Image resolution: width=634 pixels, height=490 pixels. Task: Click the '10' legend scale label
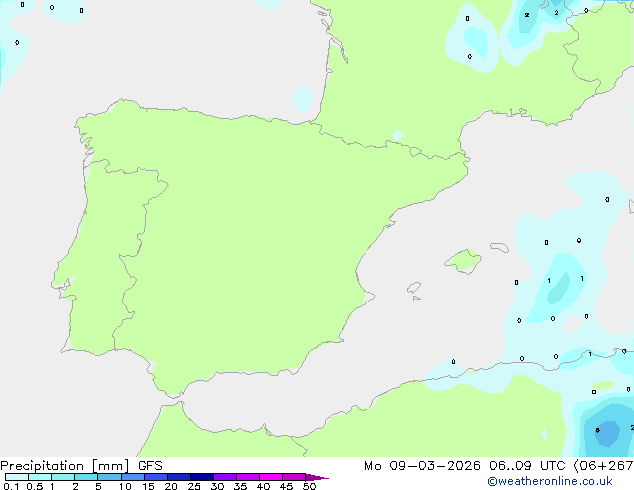click(125, 486)
